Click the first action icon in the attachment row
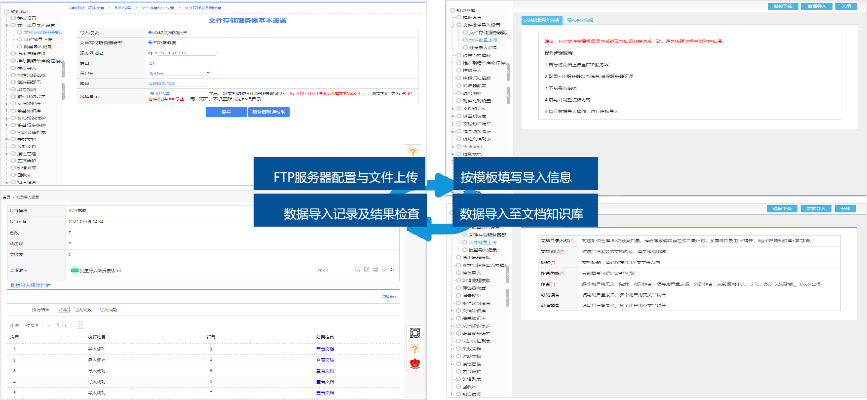867x400 pixels. [x=357, y=270]
